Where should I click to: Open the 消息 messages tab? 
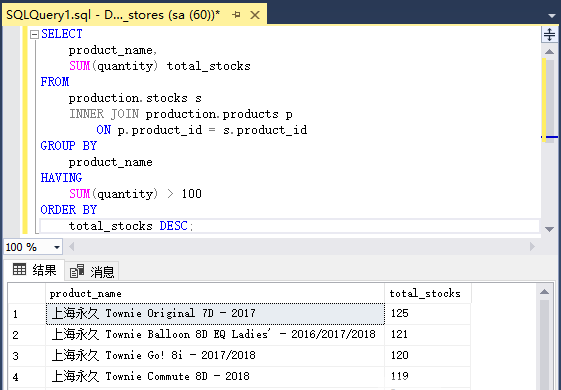(x=92, y=272)
